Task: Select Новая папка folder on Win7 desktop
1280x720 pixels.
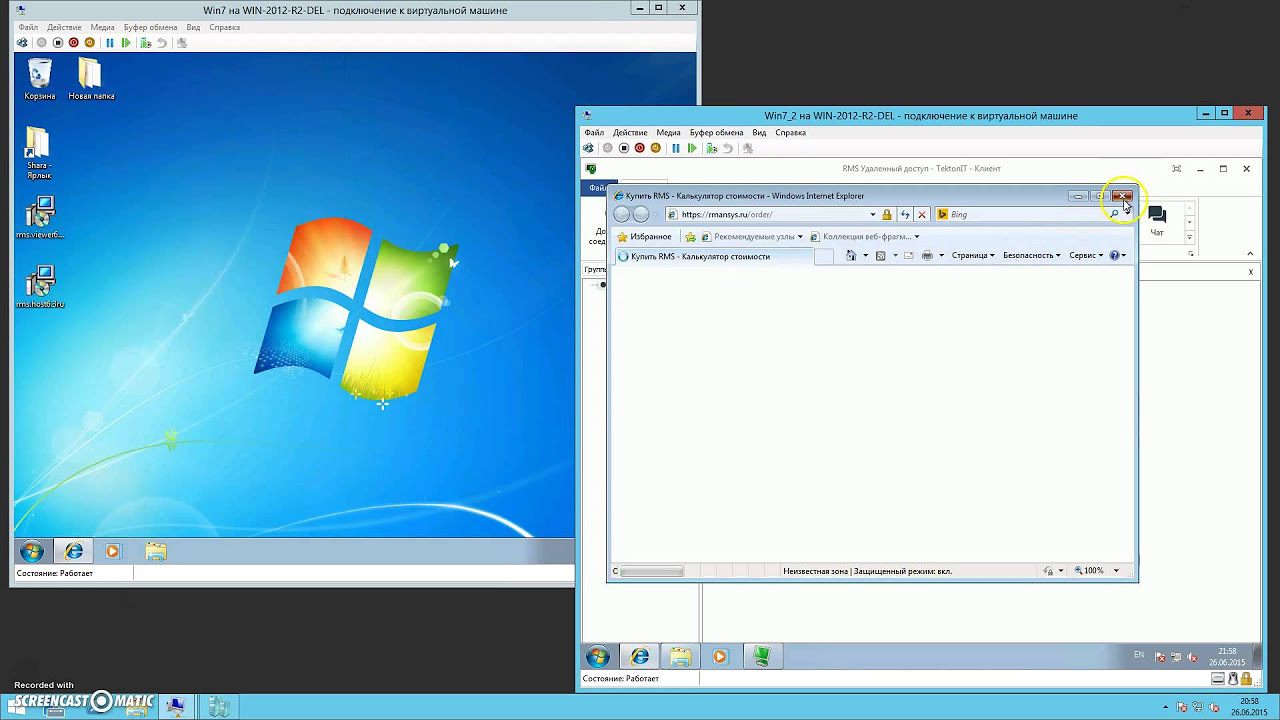Action: click(x=91, y=79)
